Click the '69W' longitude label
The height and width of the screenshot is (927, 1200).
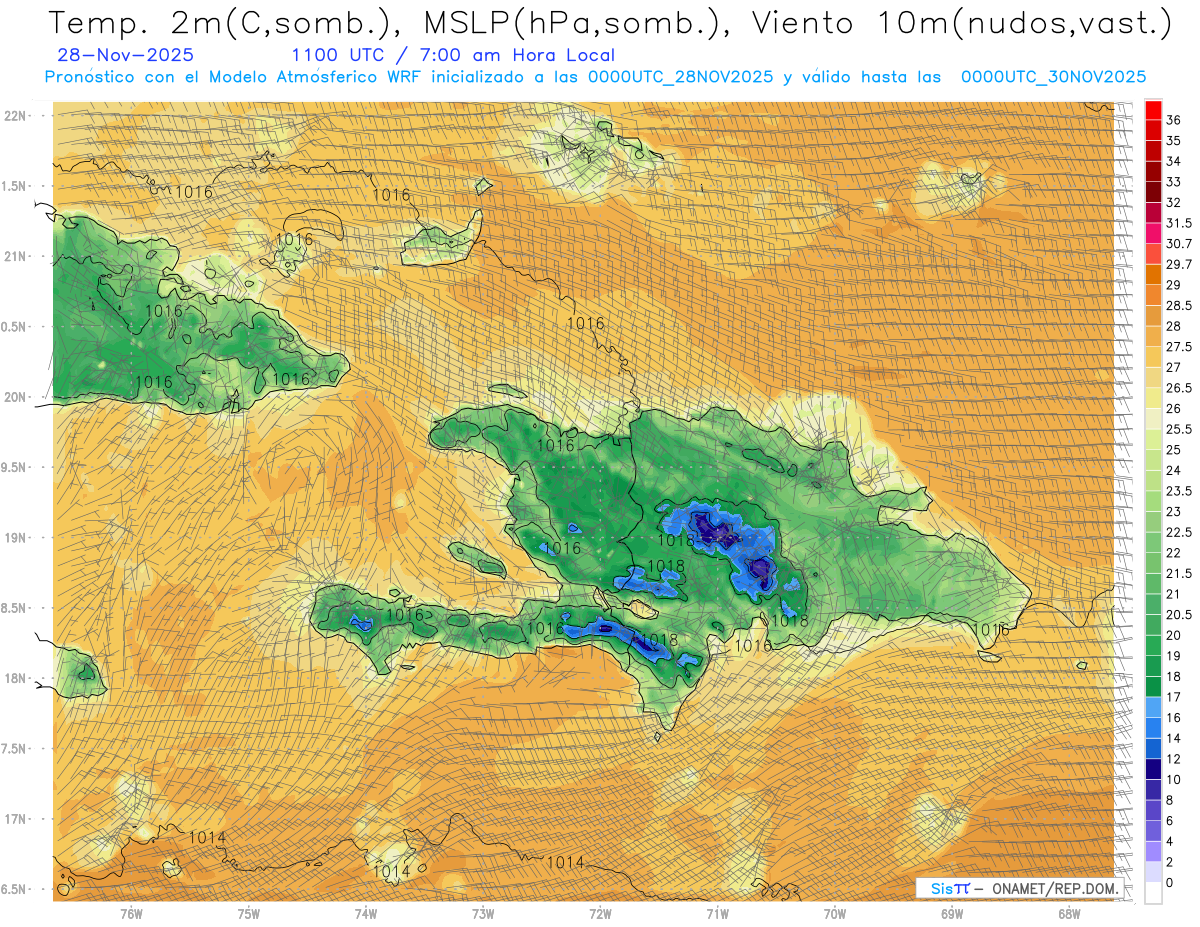(951, 914)
